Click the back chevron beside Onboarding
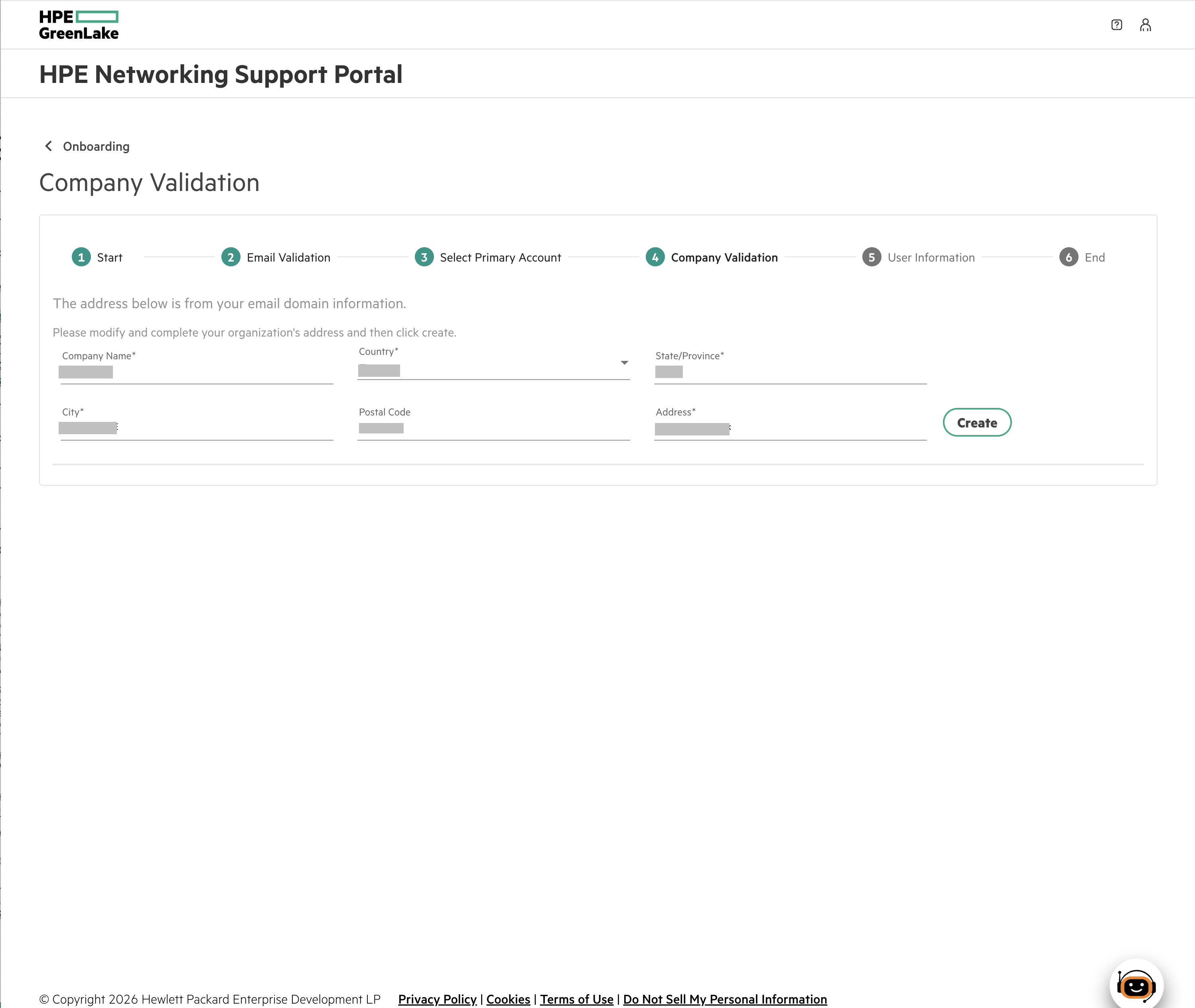This screenshot has width=1195, height=1008. coord(49,146)
